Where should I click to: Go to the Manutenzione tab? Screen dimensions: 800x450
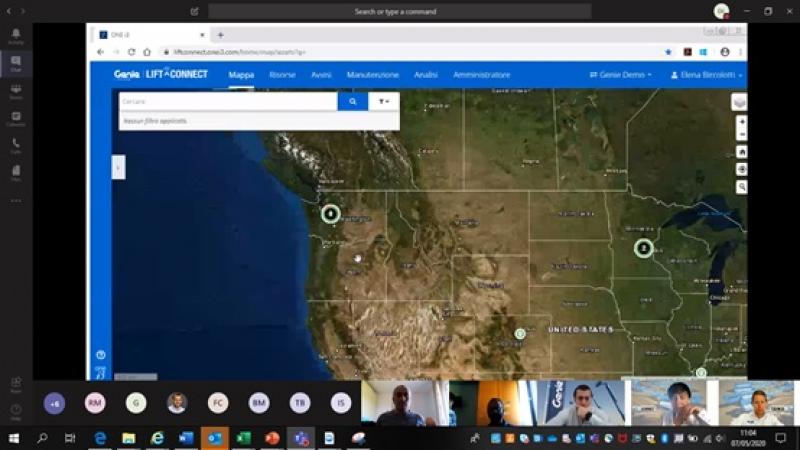click(372, 75)
